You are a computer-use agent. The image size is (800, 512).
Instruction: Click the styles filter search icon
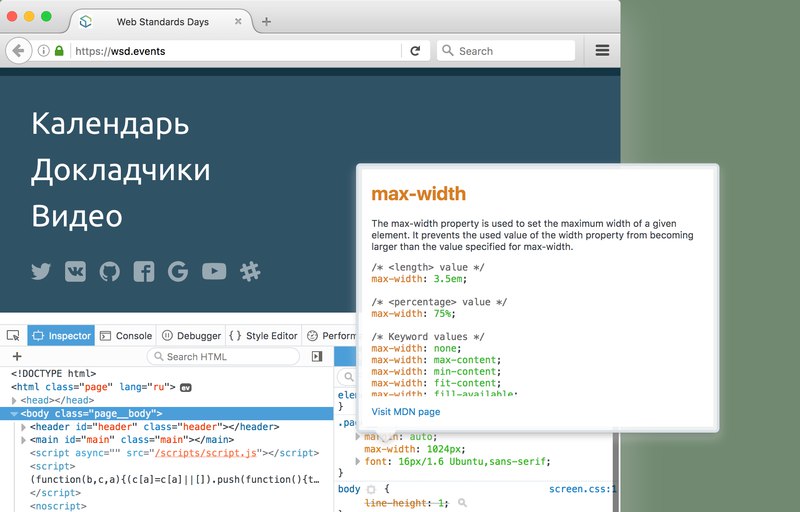click(x=348, y=377)
